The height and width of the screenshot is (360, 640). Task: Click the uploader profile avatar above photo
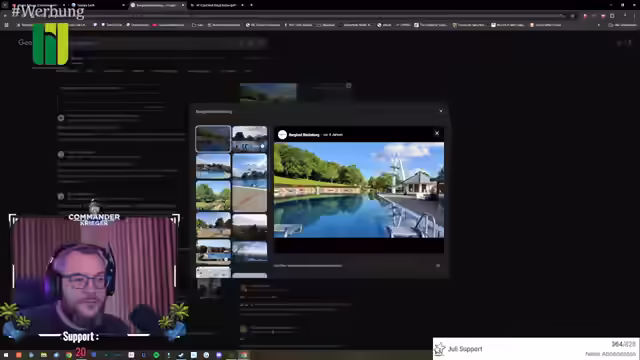(282, 135)
